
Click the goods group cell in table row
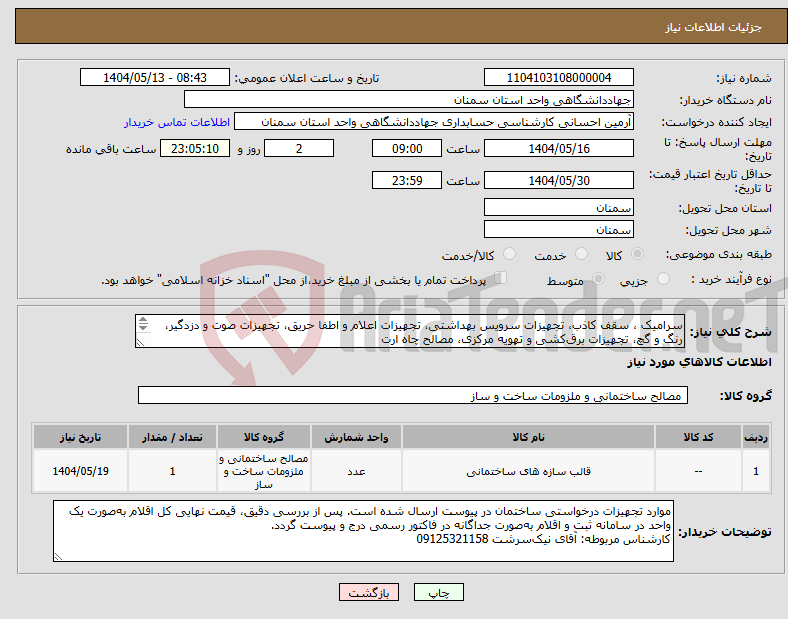[264, 471]
